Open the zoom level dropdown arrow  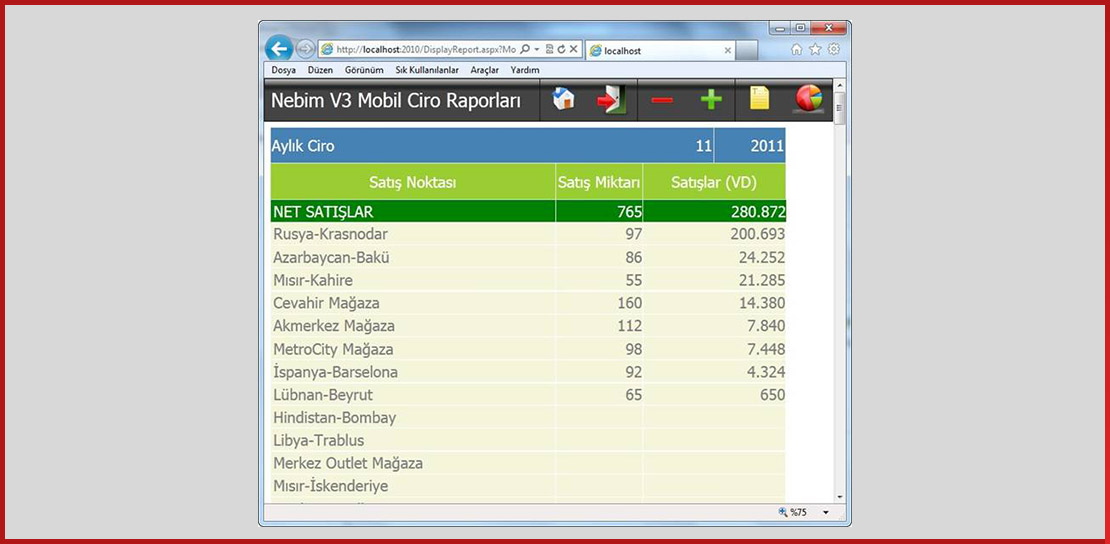826,512
